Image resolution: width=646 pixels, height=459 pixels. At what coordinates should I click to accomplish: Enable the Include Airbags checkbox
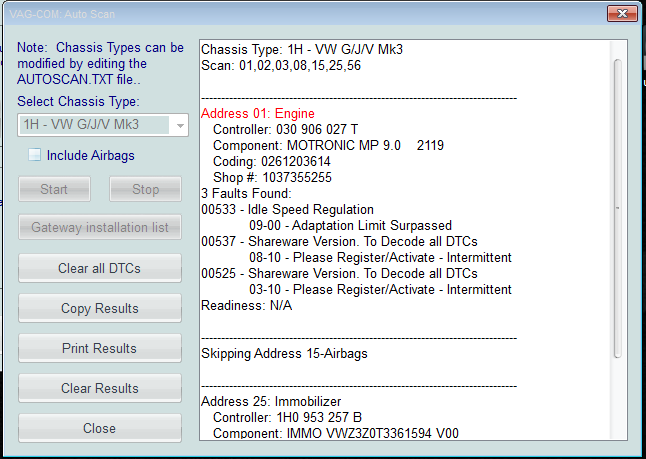(35, 155)
